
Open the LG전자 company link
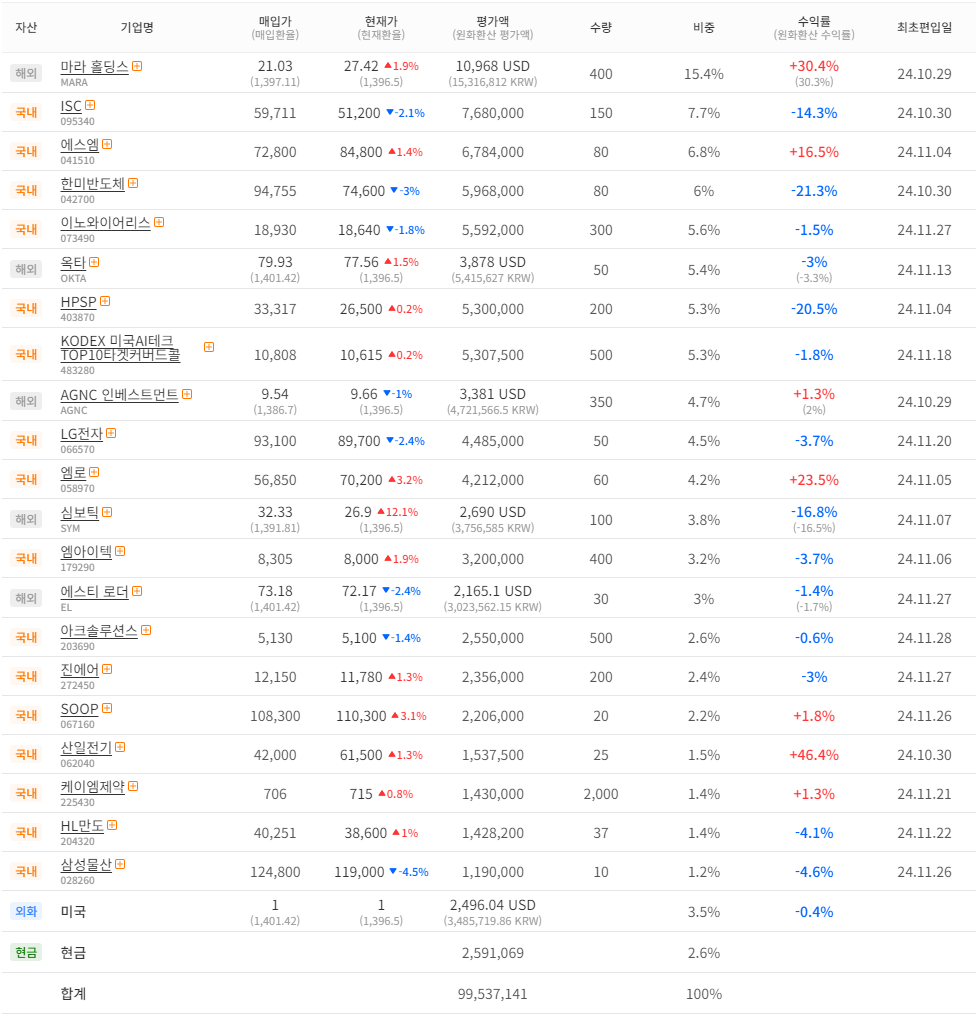point(82,433)
